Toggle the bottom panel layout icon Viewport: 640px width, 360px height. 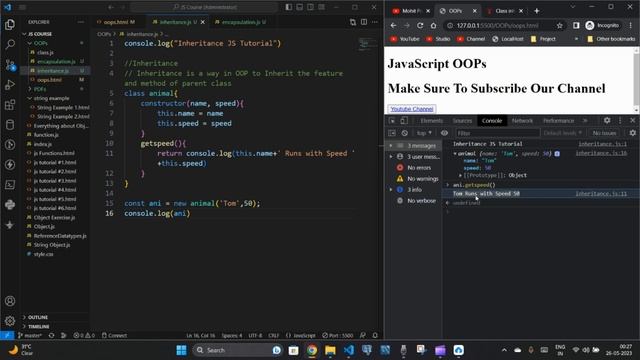pyautogui.click(x=300, y=7)
